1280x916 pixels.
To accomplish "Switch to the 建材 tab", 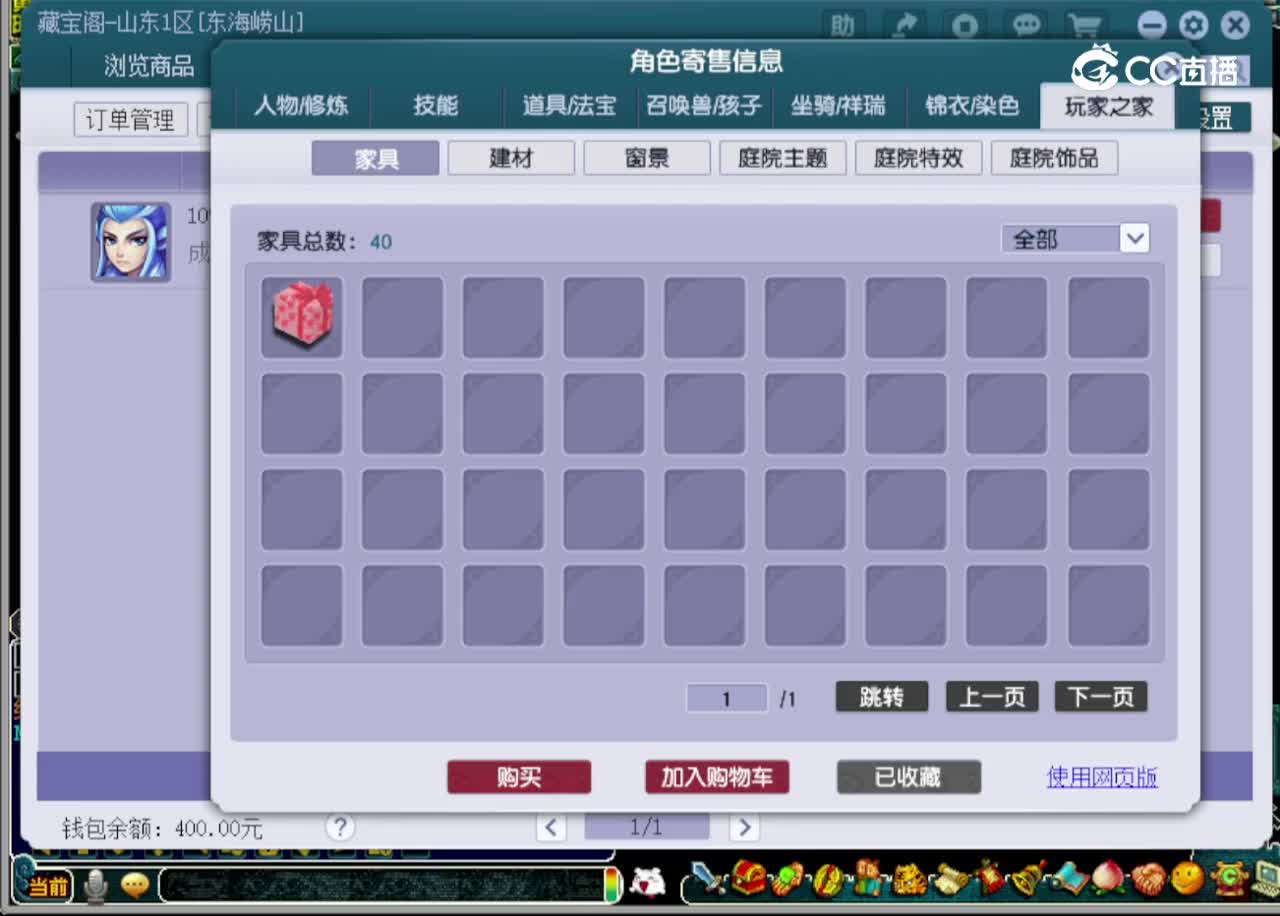I will tap(510, 157).
